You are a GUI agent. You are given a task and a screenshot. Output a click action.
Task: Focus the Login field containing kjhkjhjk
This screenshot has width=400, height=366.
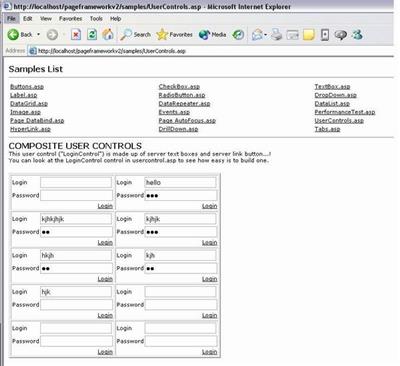click(76, 219)
